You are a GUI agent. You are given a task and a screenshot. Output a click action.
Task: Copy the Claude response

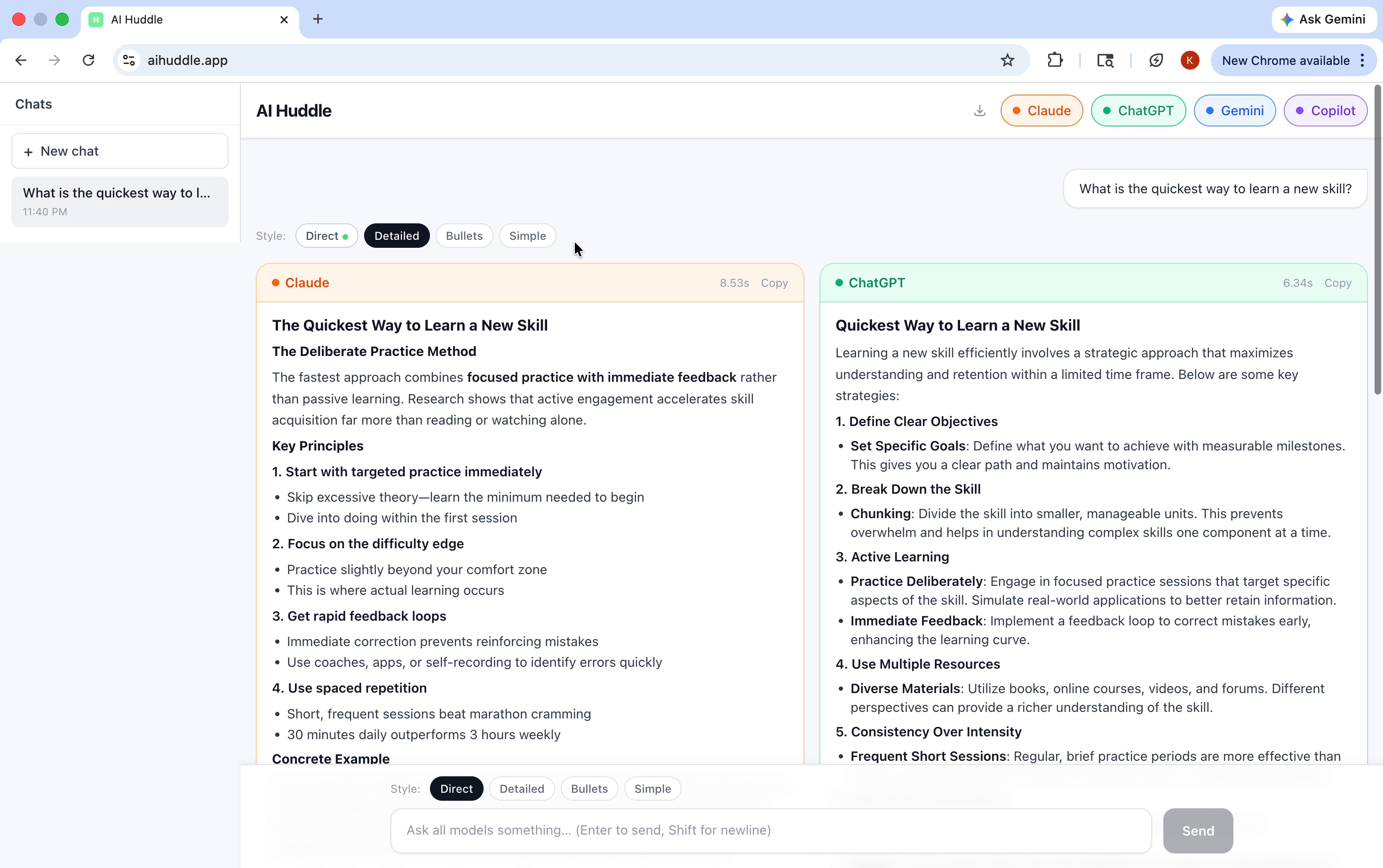(x=774, y=283)
